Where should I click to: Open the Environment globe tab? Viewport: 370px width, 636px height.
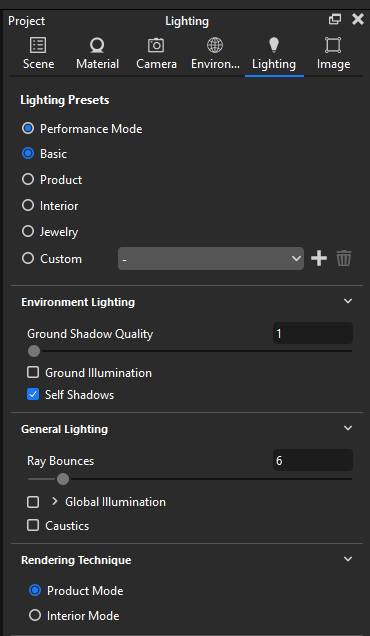click(x=215, y=45)
